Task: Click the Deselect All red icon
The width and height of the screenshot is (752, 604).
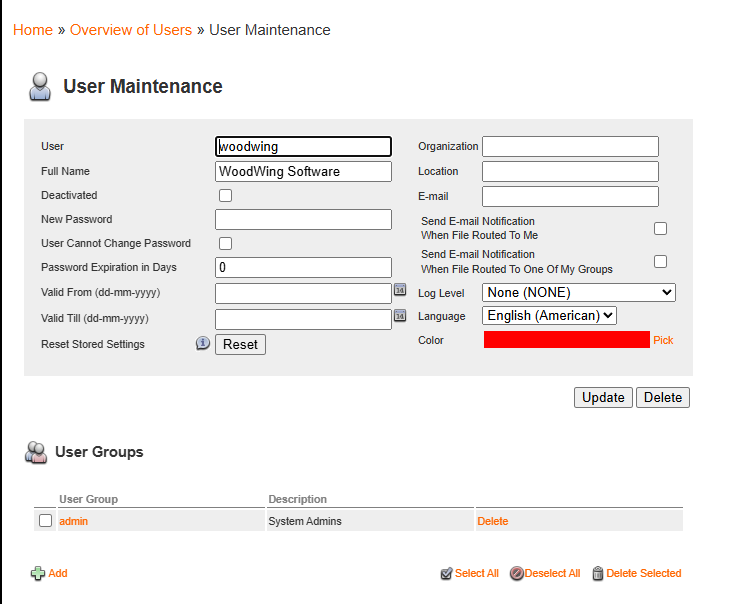Action: click(517, 573)
